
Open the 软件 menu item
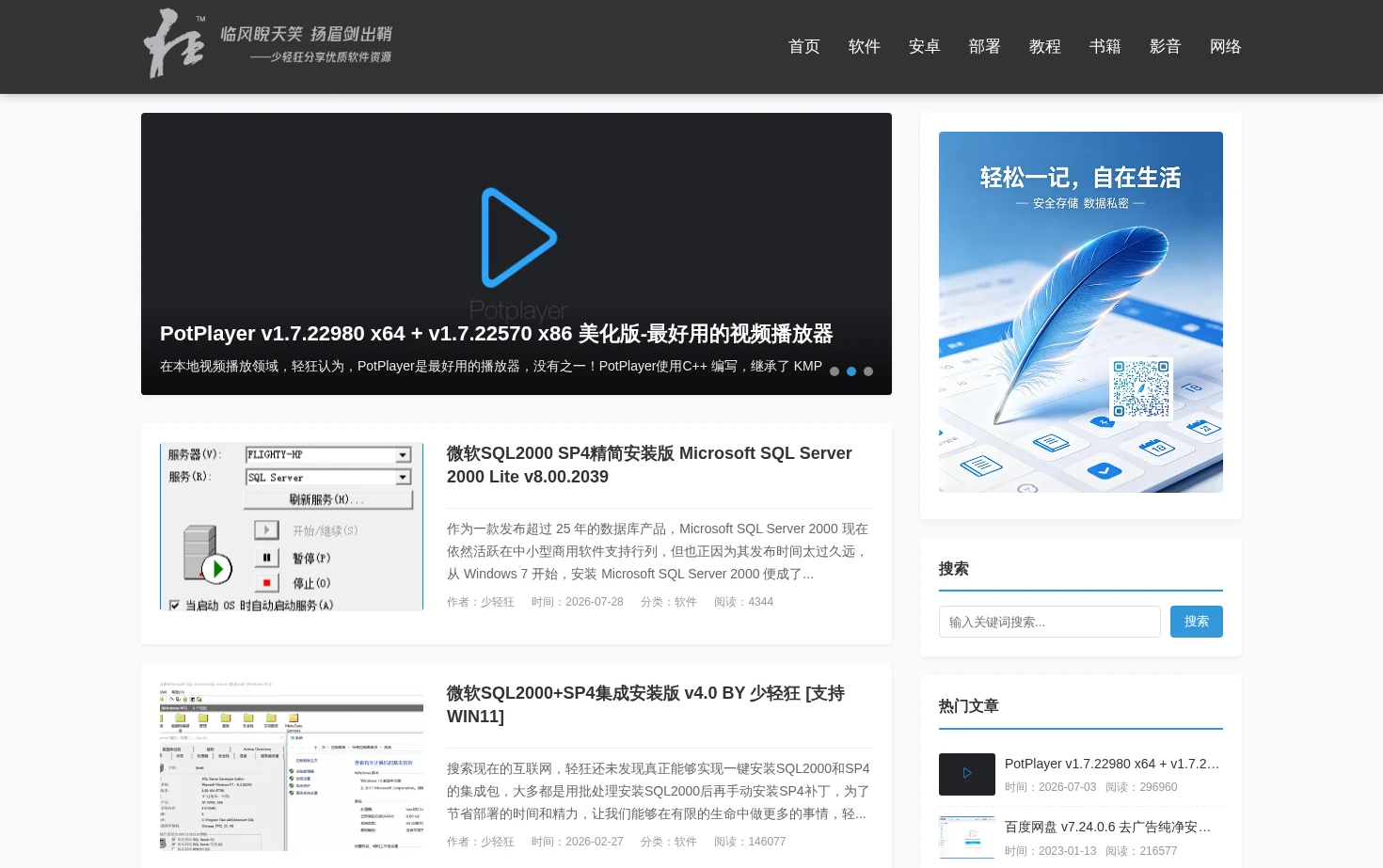pyautogui.click(x=865, y=47)
